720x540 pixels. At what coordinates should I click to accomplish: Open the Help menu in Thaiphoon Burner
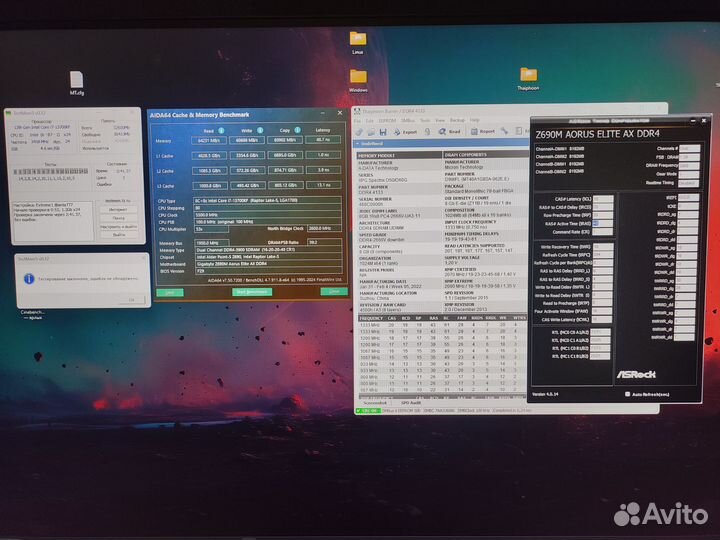point(474,120)
